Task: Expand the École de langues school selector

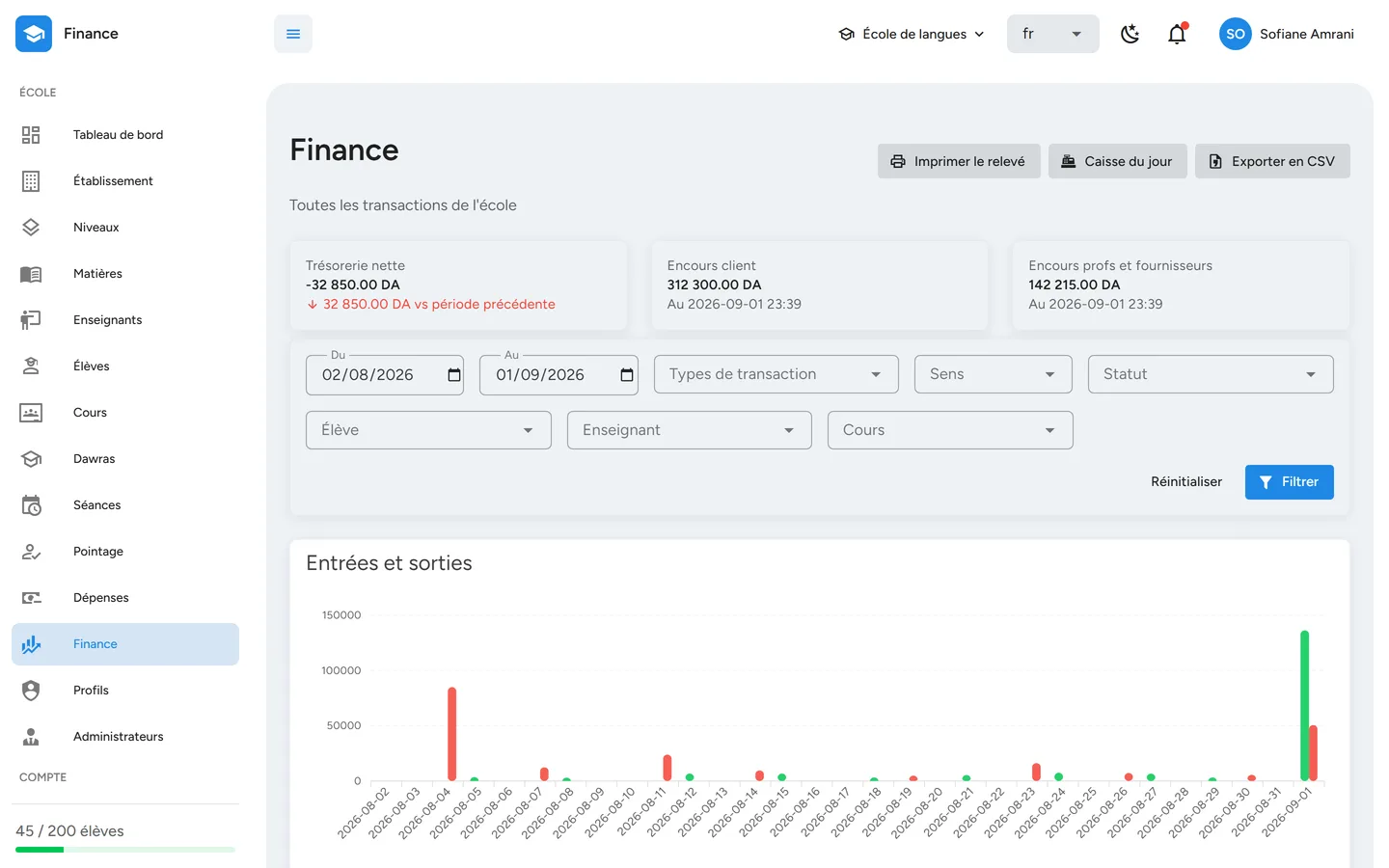Action: tap(912, 34)
